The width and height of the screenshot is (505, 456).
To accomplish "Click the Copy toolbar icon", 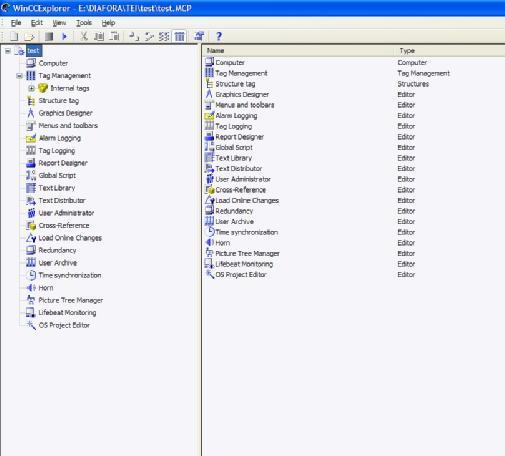I will [x=99, y=36].
